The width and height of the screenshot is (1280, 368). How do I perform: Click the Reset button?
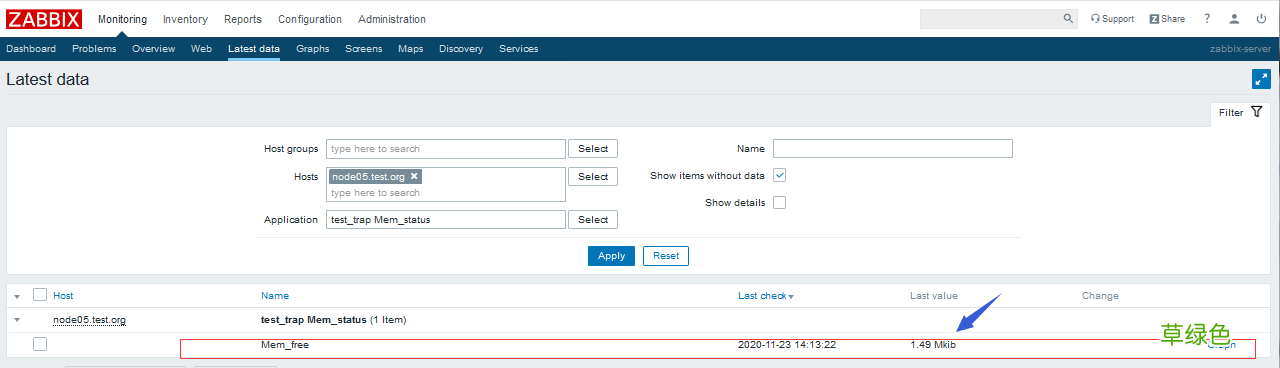pyautogui.click(x=666, y=256)
